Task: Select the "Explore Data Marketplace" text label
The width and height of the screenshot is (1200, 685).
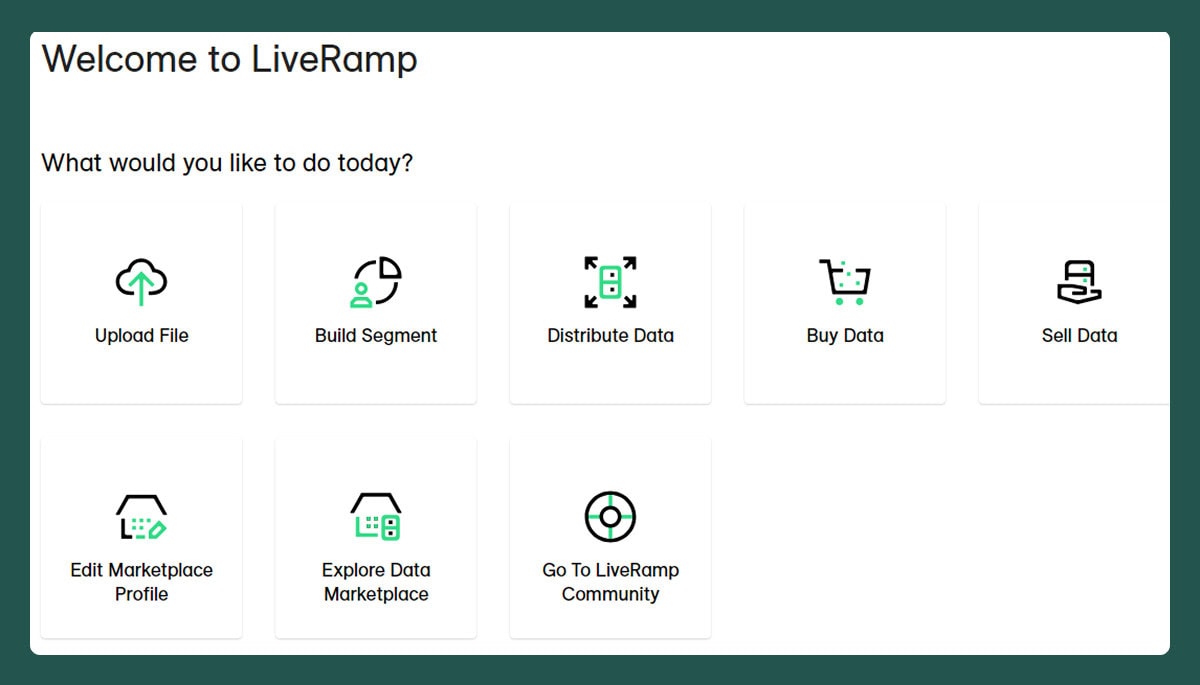Action: point(376,582)
